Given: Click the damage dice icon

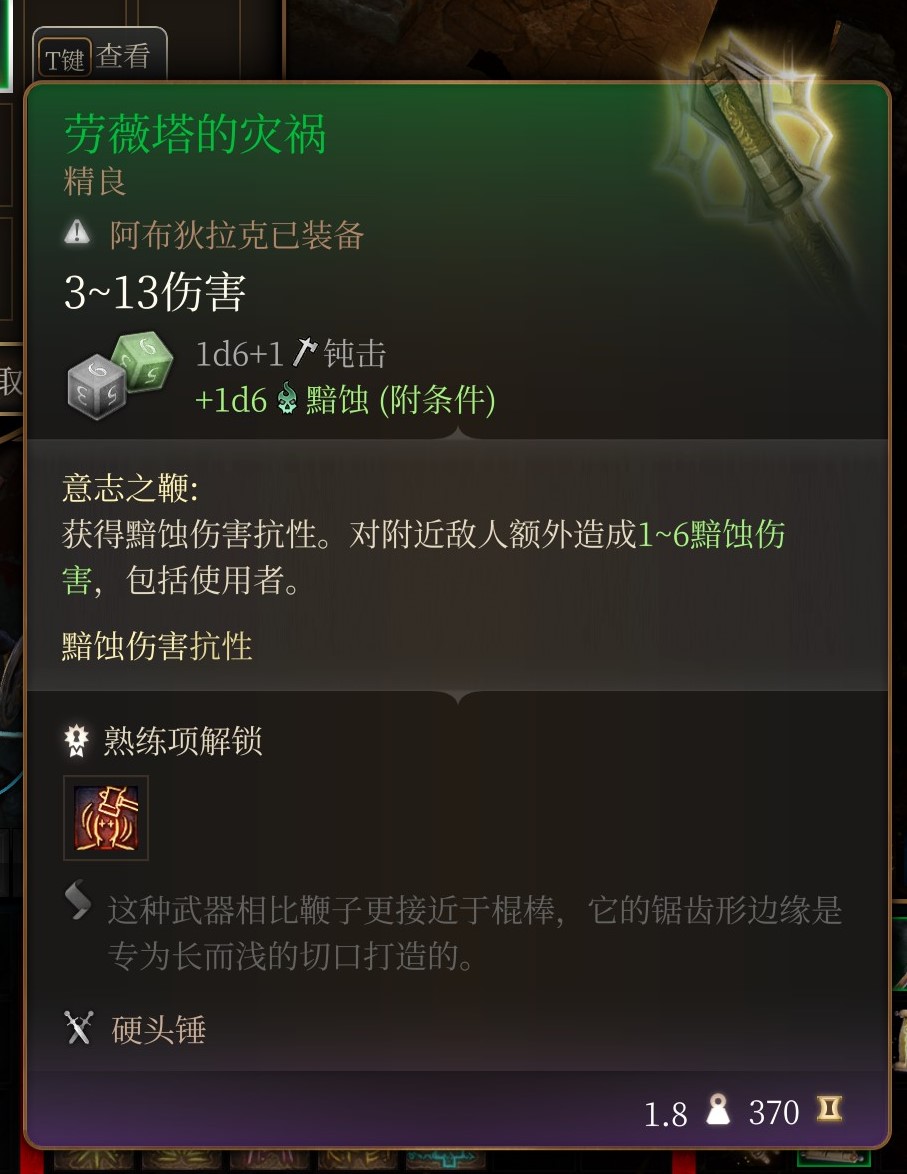Looking at the screenshot, I should [x=120, y=374].
